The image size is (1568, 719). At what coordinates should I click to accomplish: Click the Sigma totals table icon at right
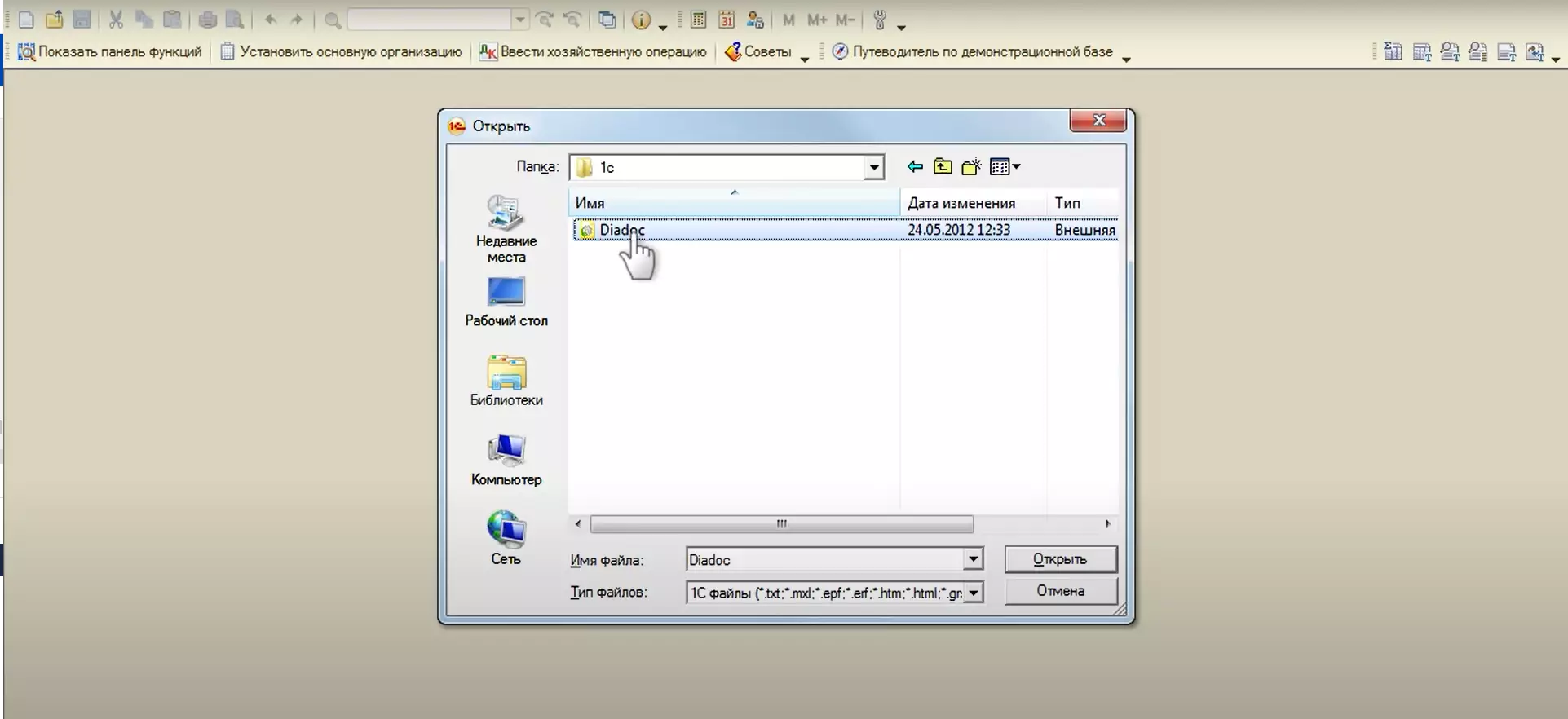tap(1394, 52)
